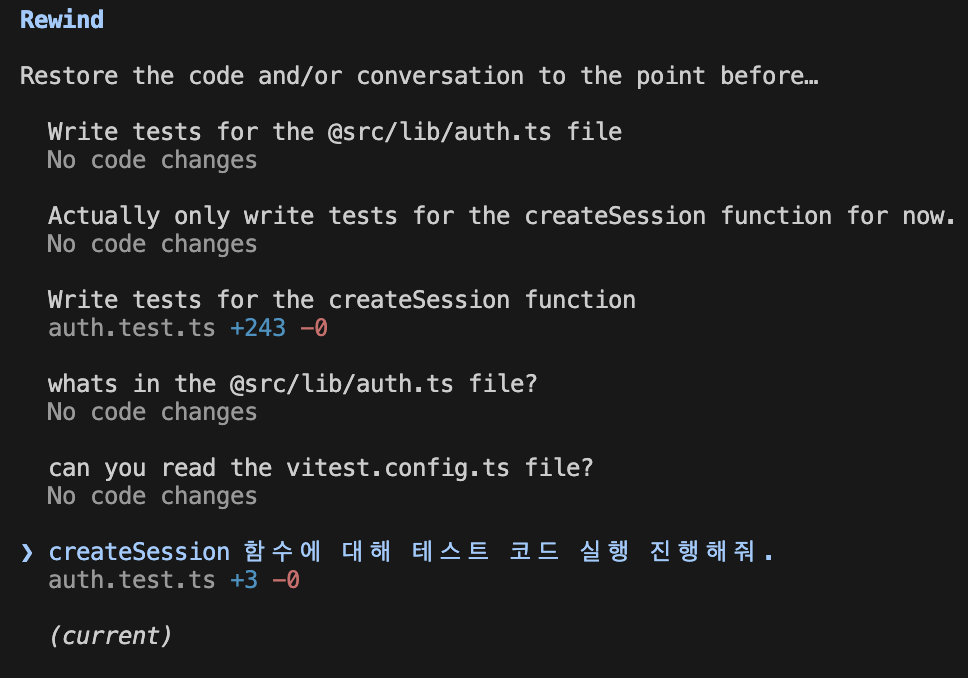Screen dimensions: 968x678
Task: Click "No code changes" under the vitest.config.ts entry
Action: [x=152, y=496]
